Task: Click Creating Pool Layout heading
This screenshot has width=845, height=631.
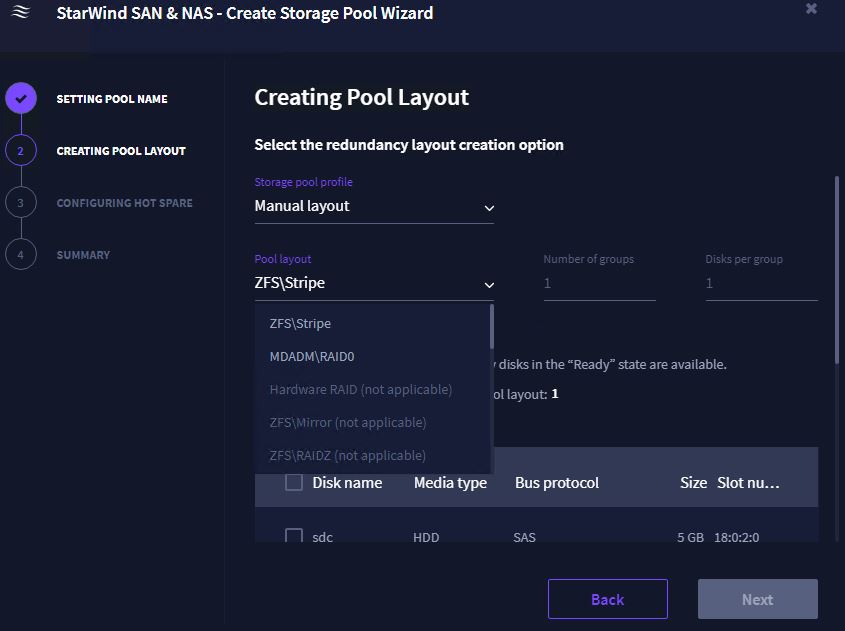Action: point(362,98)
